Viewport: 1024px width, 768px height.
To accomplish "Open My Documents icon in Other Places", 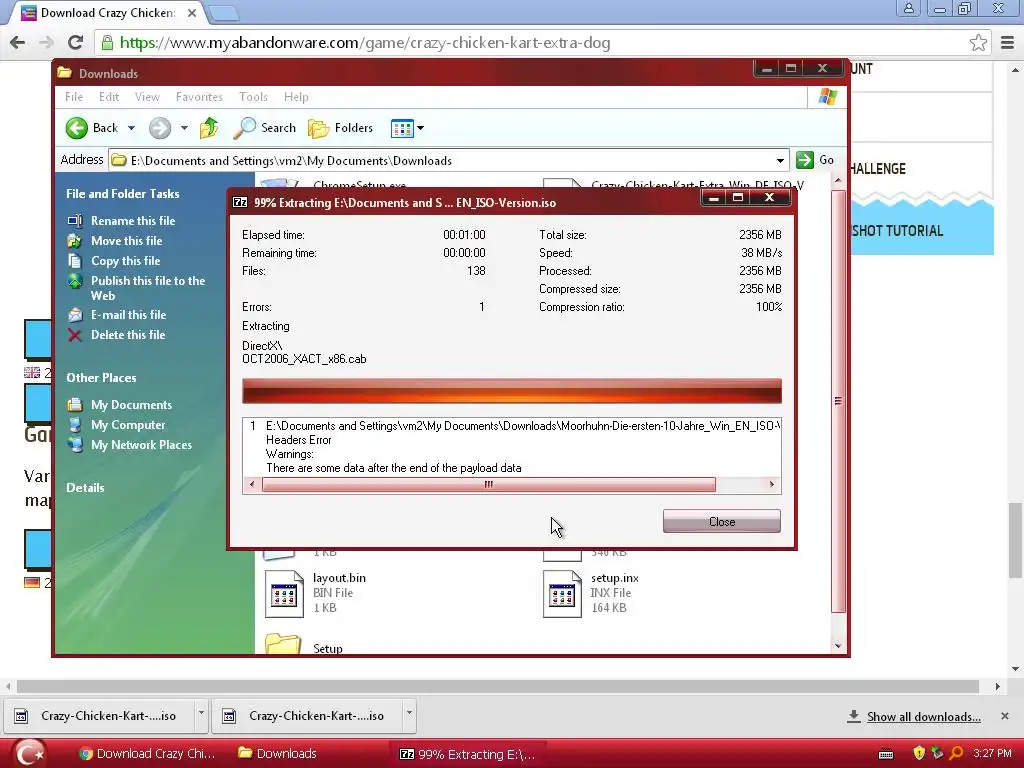I will click(75, 405).
